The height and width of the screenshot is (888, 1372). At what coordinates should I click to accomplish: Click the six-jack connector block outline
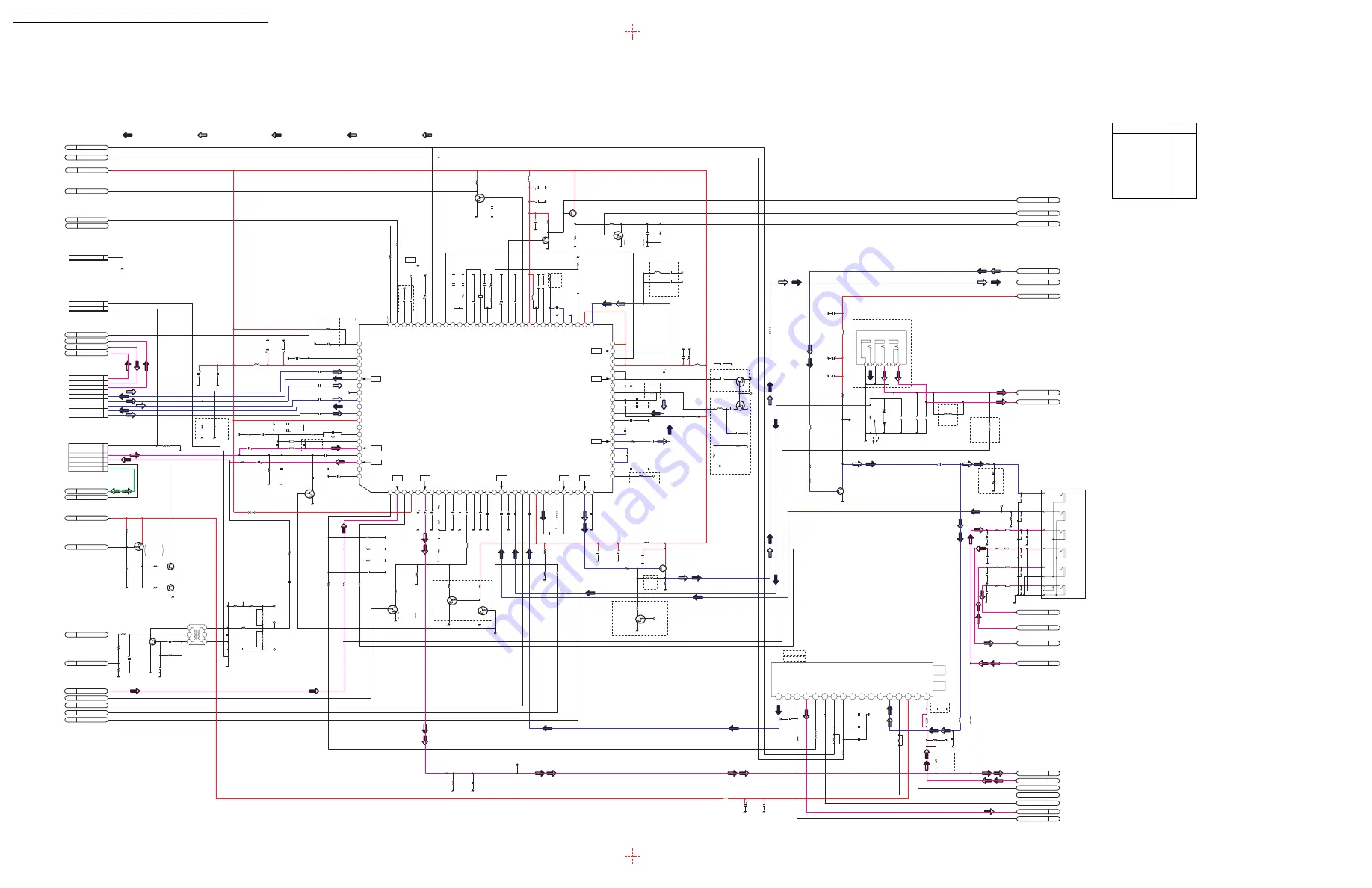tap(1063, 544)
